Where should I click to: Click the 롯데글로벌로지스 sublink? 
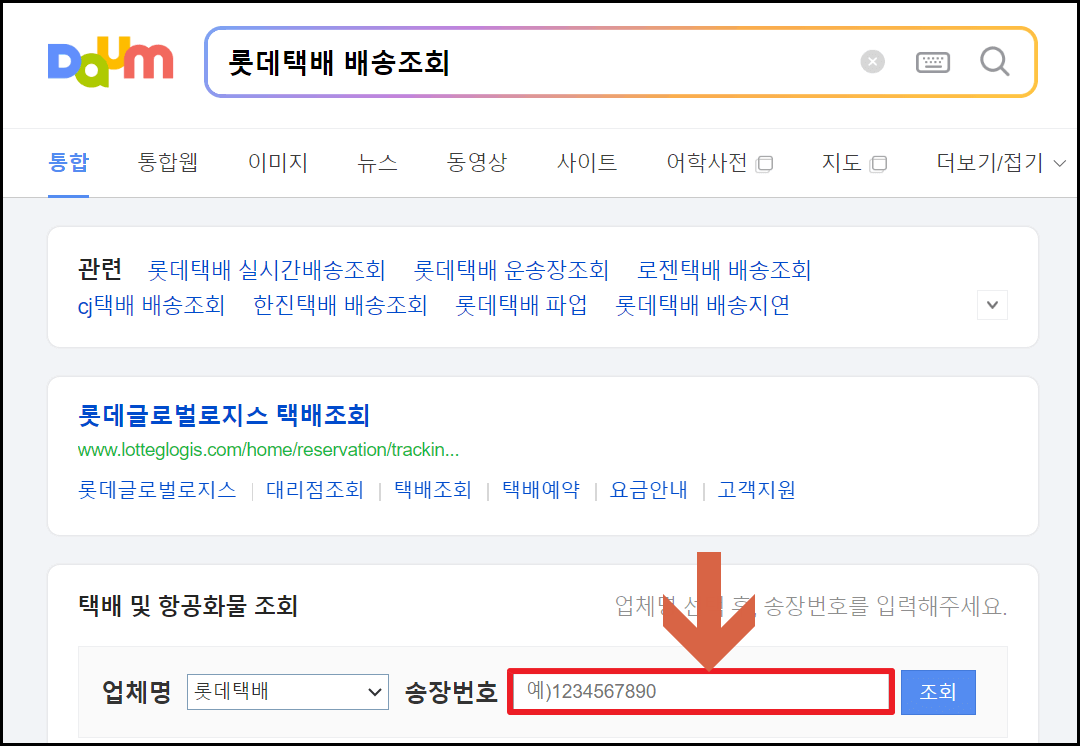(x=157, y=490)
